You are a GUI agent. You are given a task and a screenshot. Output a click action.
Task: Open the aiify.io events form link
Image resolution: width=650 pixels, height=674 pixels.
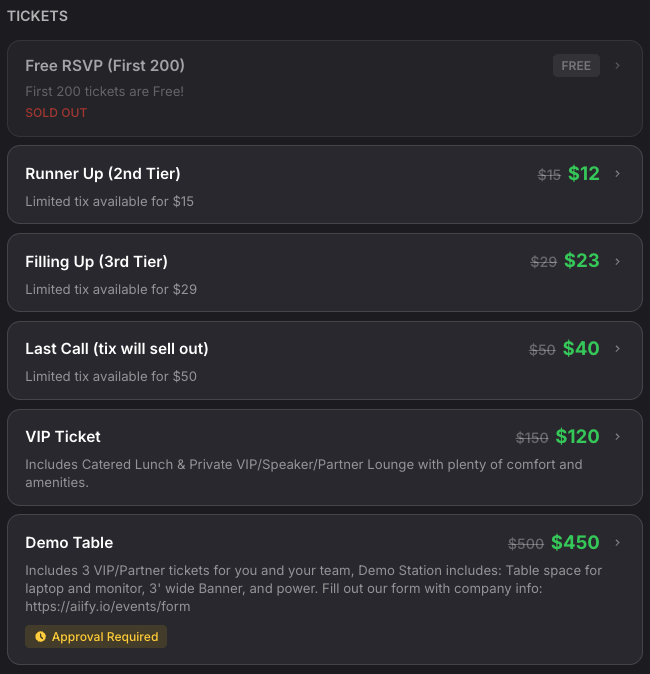(108, 606)
